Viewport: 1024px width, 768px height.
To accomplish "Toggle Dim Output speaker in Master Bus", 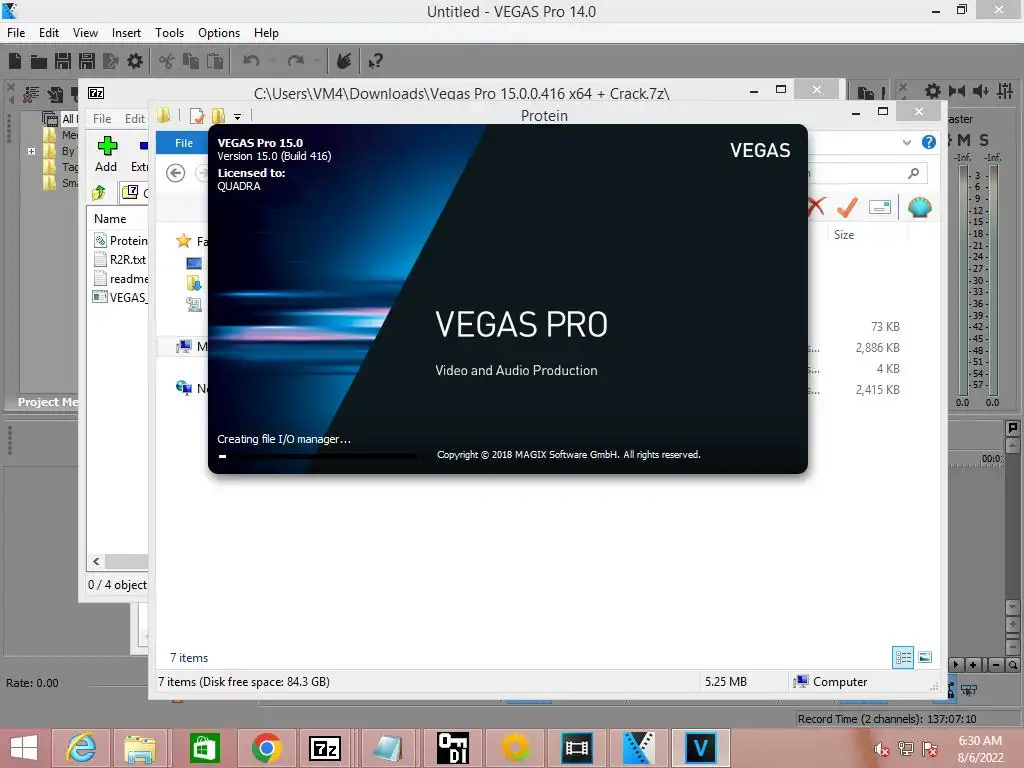I will 981,91.
